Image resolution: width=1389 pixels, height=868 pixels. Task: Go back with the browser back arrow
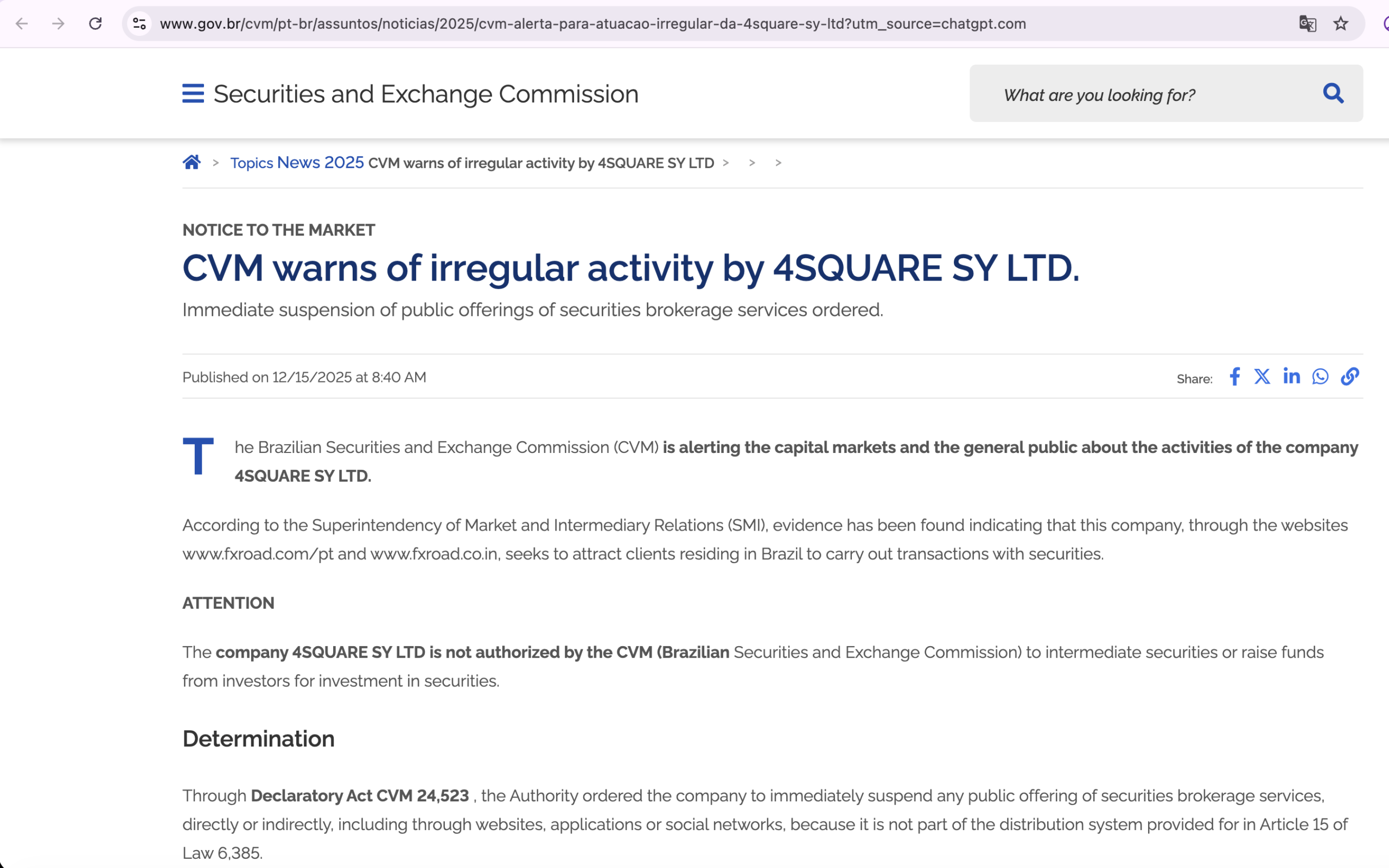[x=22, y=23]
